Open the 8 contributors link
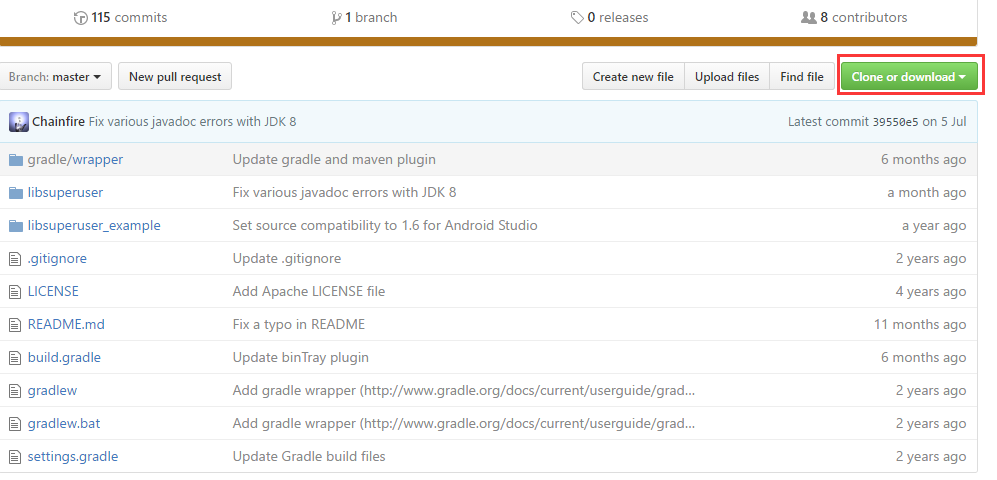Viewport: 997px width, 480px height. point(854,17)
